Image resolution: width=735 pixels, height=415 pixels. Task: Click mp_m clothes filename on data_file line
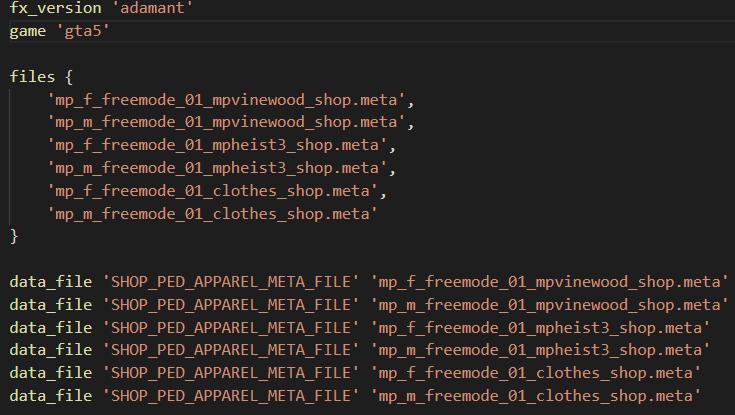click(x=536, y=396)
